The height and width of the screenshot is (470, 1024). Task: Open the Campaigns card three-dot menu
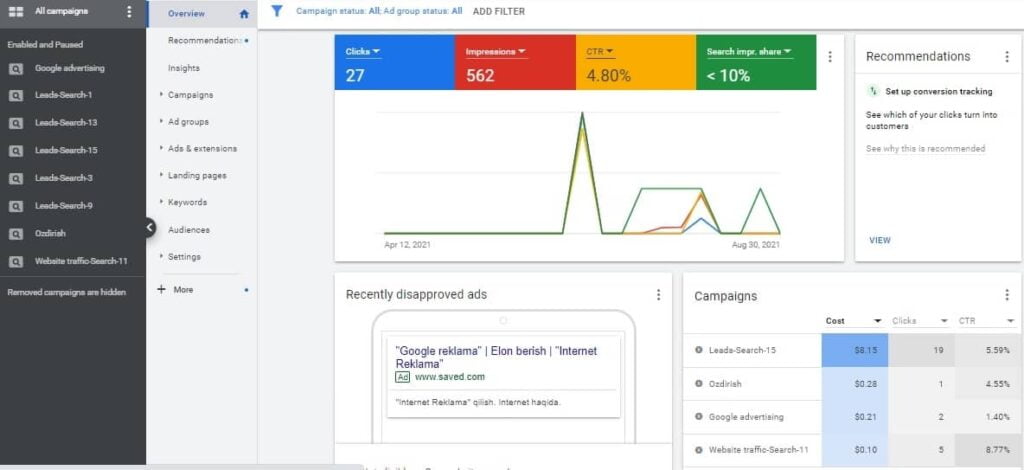tap(1006, 296)
